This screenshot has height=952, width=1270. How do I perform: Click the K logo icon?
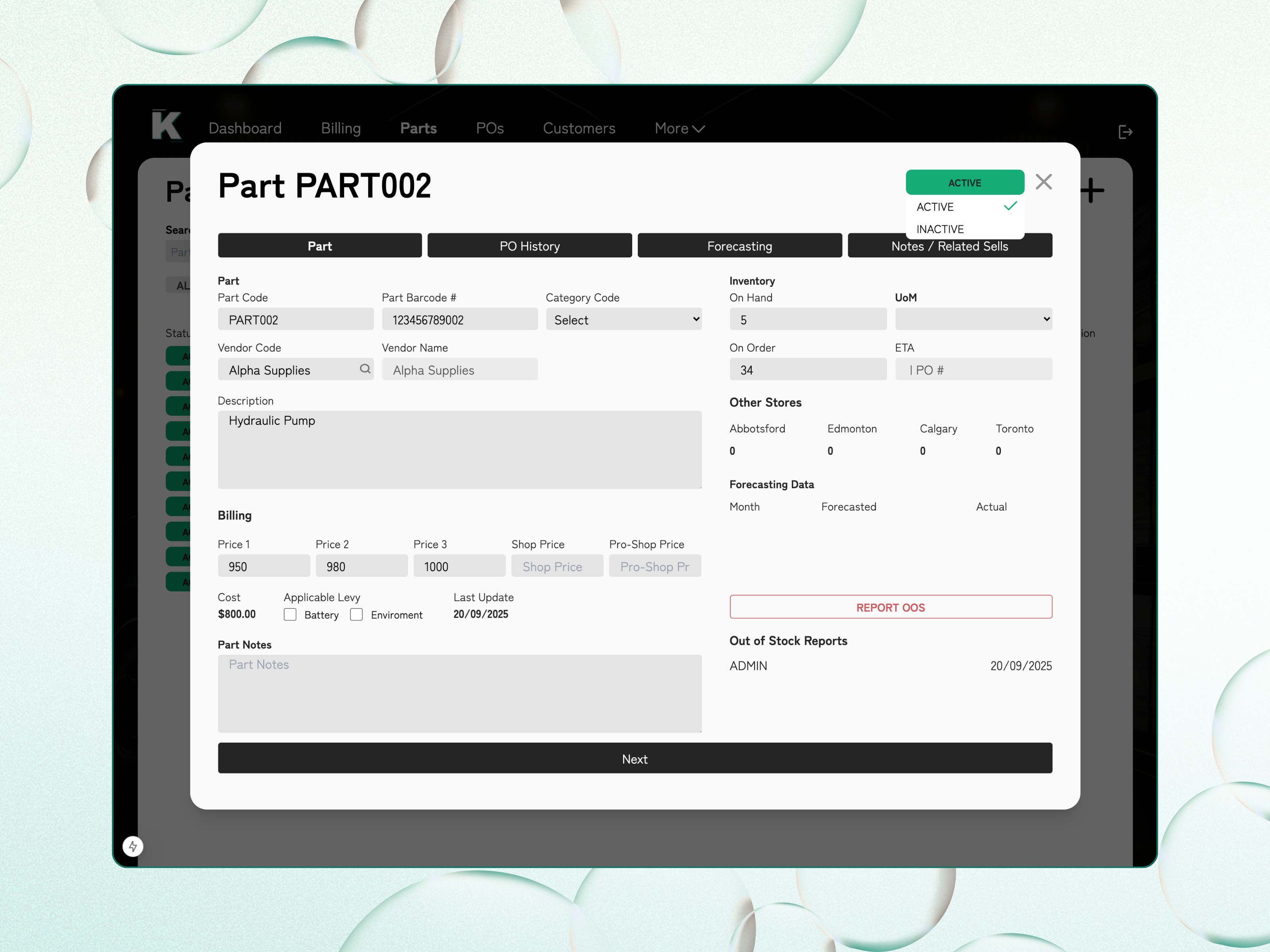click(166, 125)
